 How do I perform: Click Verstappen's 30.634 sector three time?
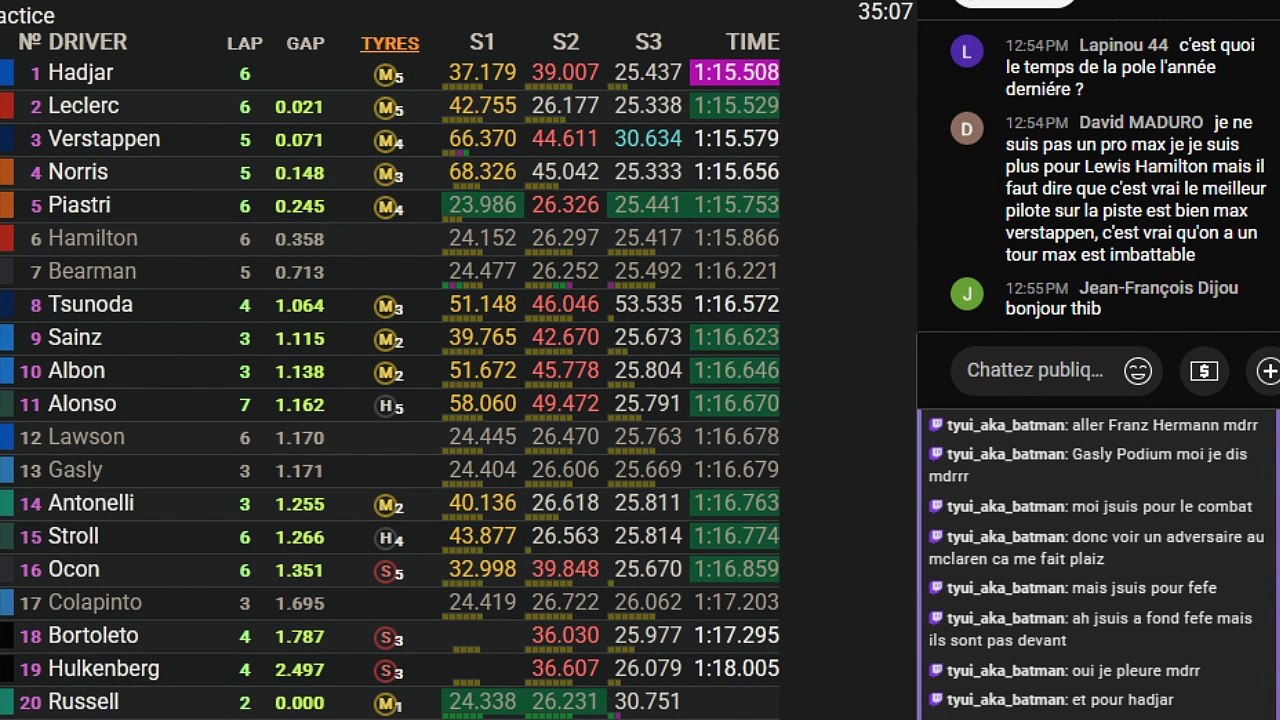click(x=648, y=138)
